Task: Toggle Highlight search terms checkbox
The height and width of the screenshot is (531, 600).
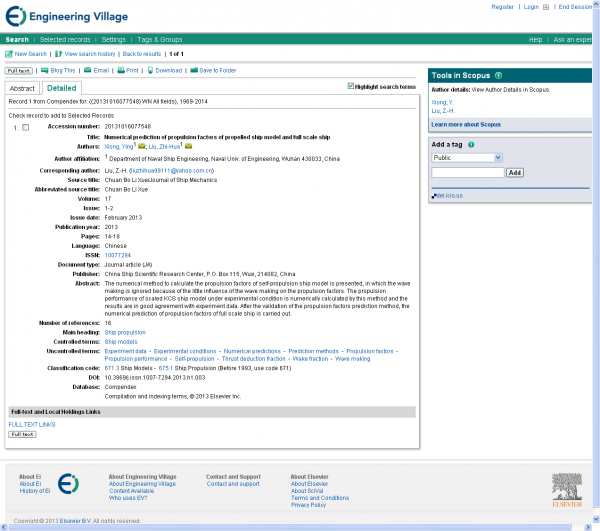Action: coord(351,86)
